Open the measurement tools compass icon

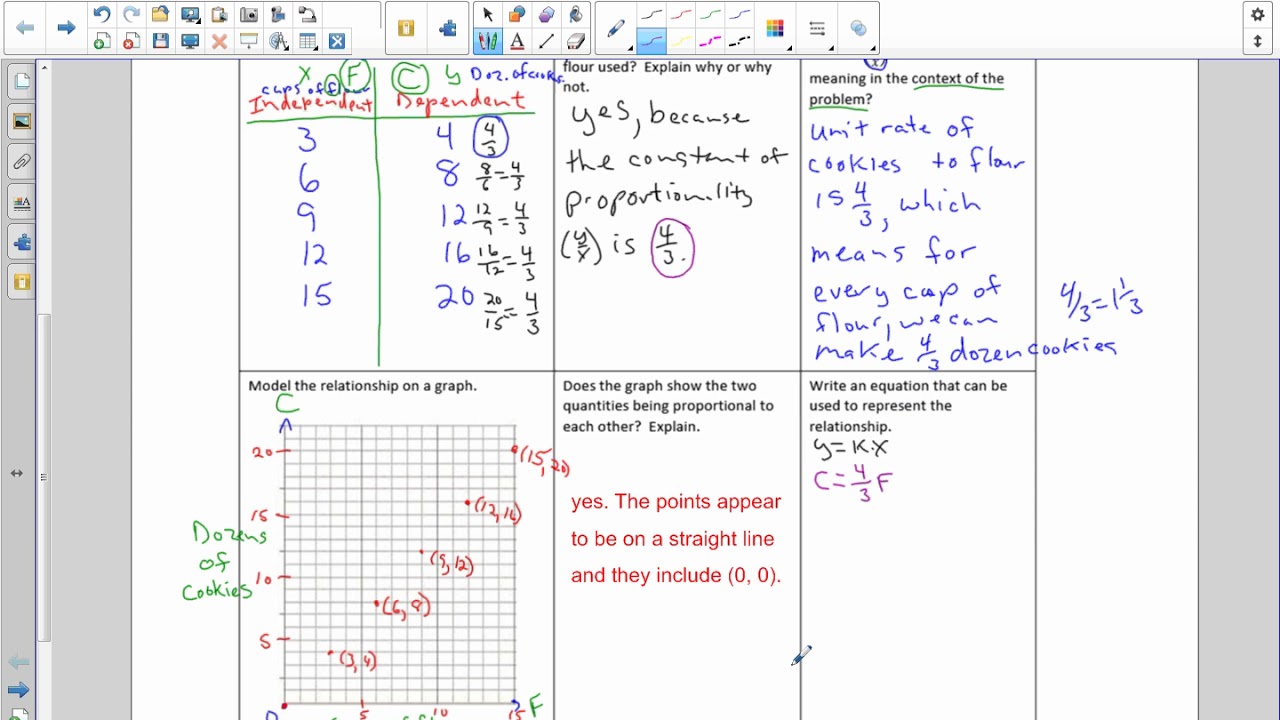[278, 41]
